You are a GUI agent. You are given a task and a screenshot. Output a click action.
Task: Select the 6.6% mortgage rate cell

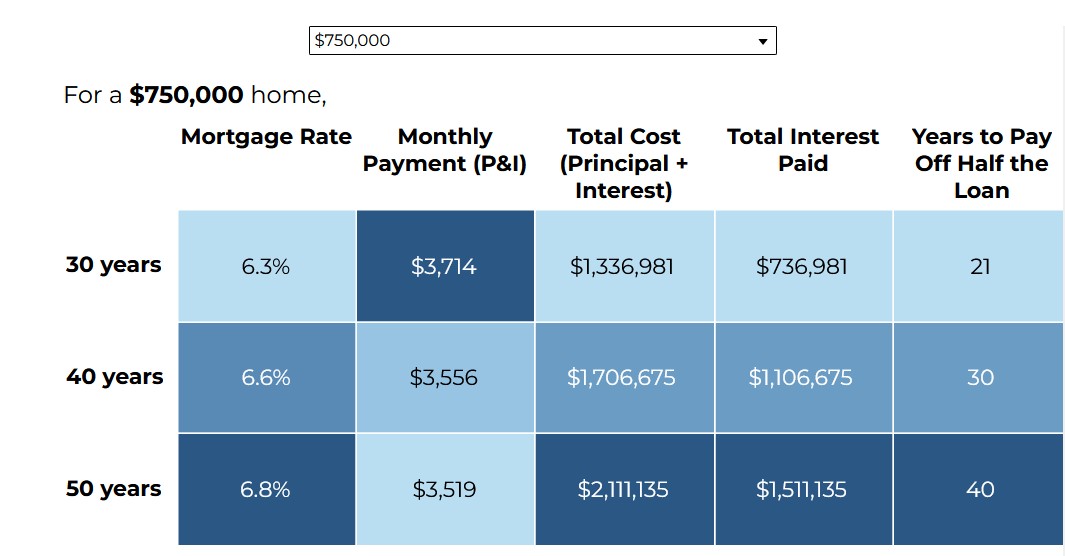pyautogui.click(x=266, y=378)
